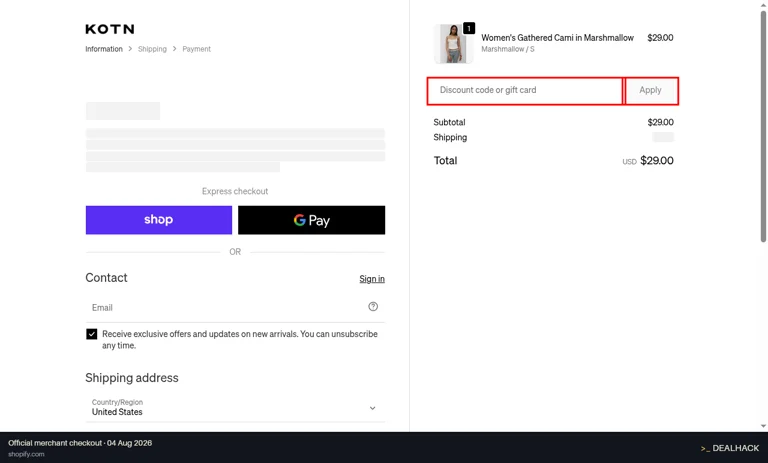Click the KOTN store logo
Screen dimensions: 768x463
point(110,29)
